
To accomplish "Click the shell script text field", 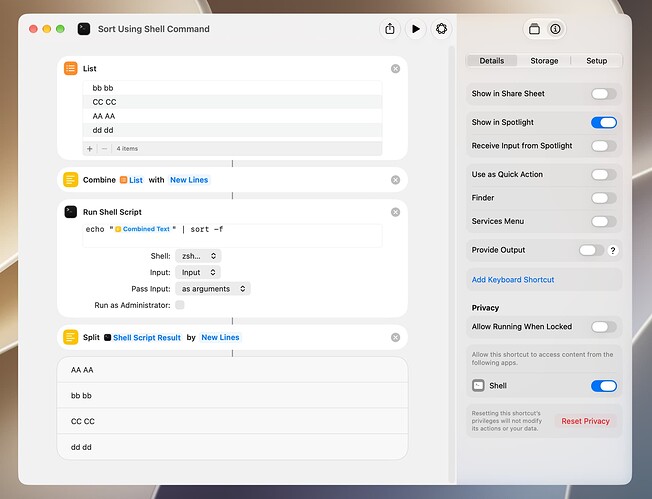I will pyautogui.click(x=232, y=236).
